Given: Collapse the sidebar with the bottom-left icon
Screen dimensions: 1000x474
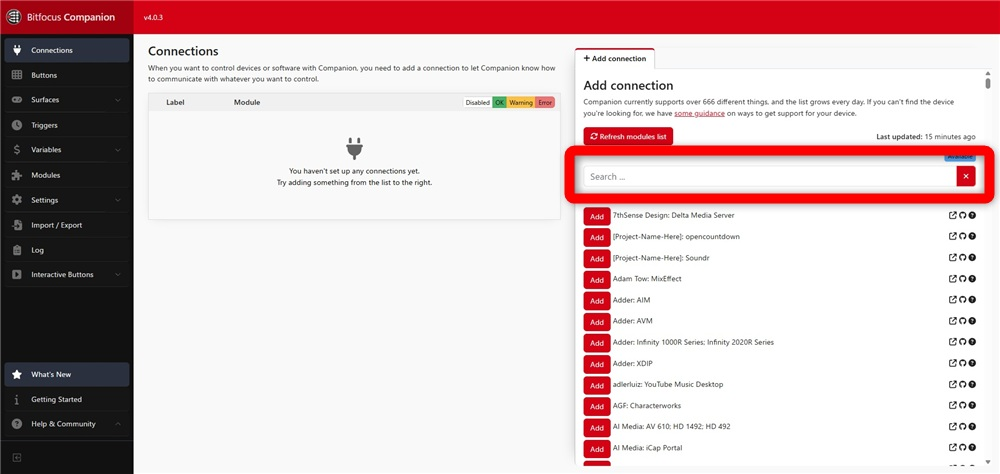Looking at the screenshot, I should pyautogui.click(x=17, y=457).
